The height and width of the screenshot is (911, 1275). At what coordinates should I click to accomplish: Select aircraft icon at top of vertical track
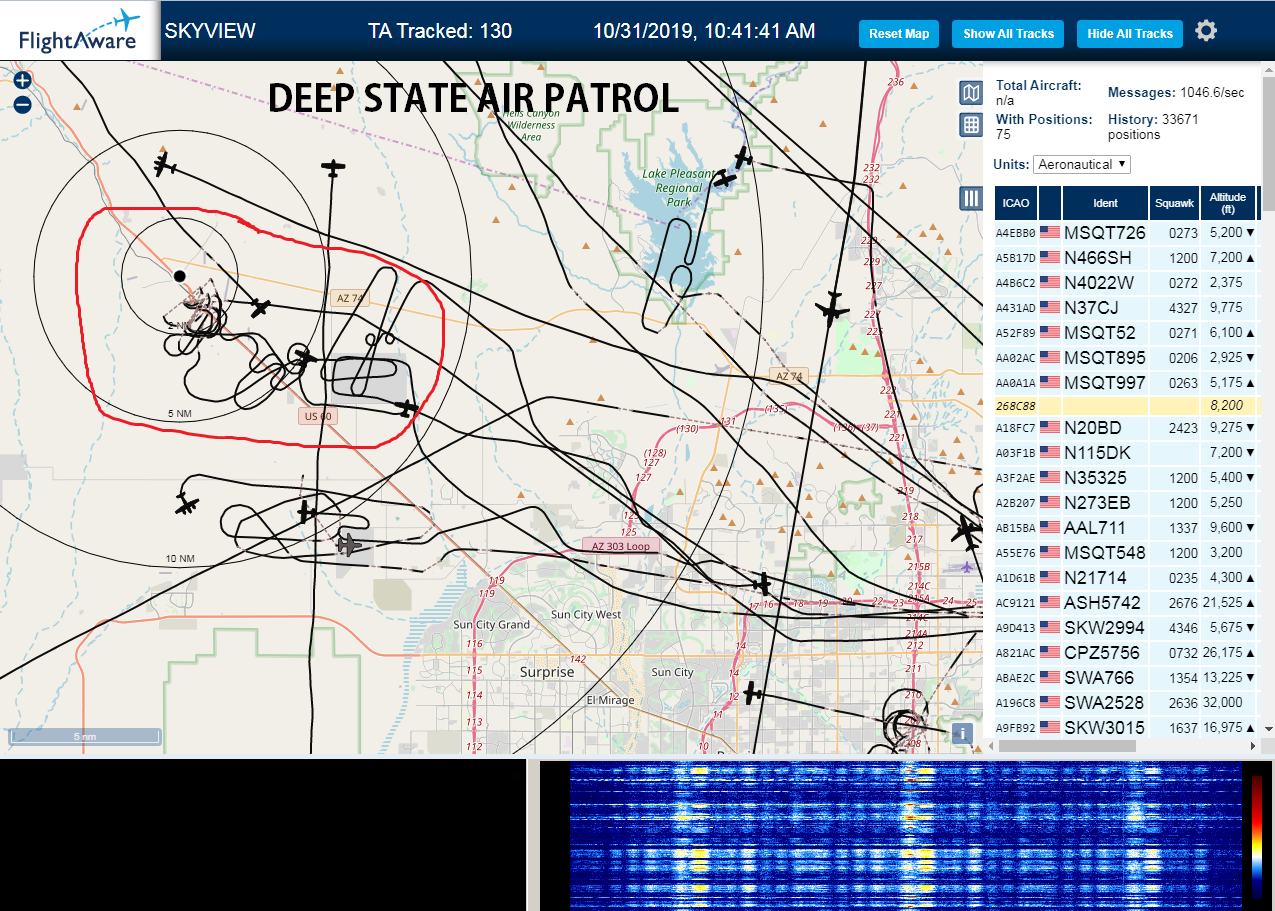(333, 167)
